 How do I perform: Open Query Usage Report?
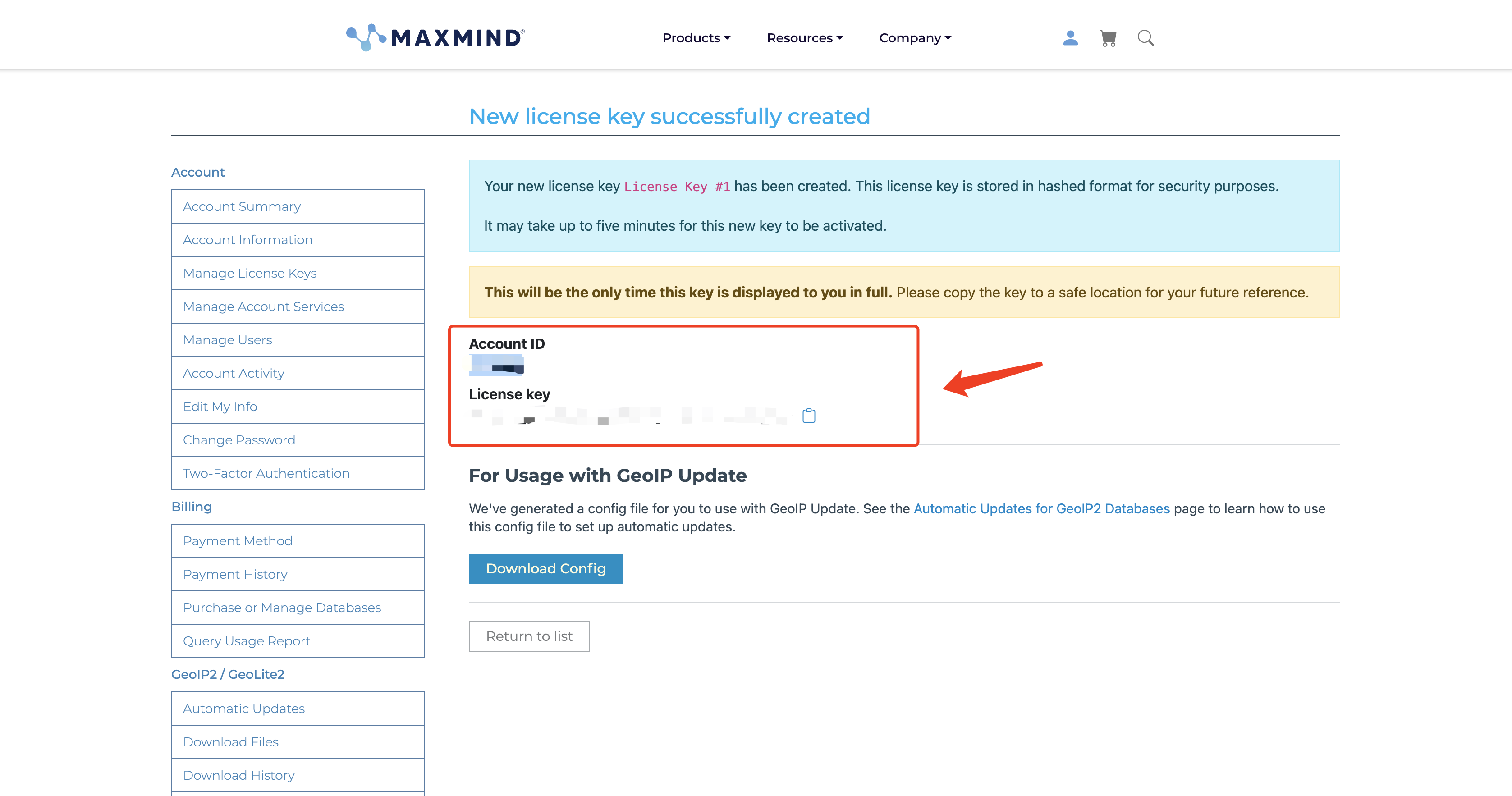point(298,641)
